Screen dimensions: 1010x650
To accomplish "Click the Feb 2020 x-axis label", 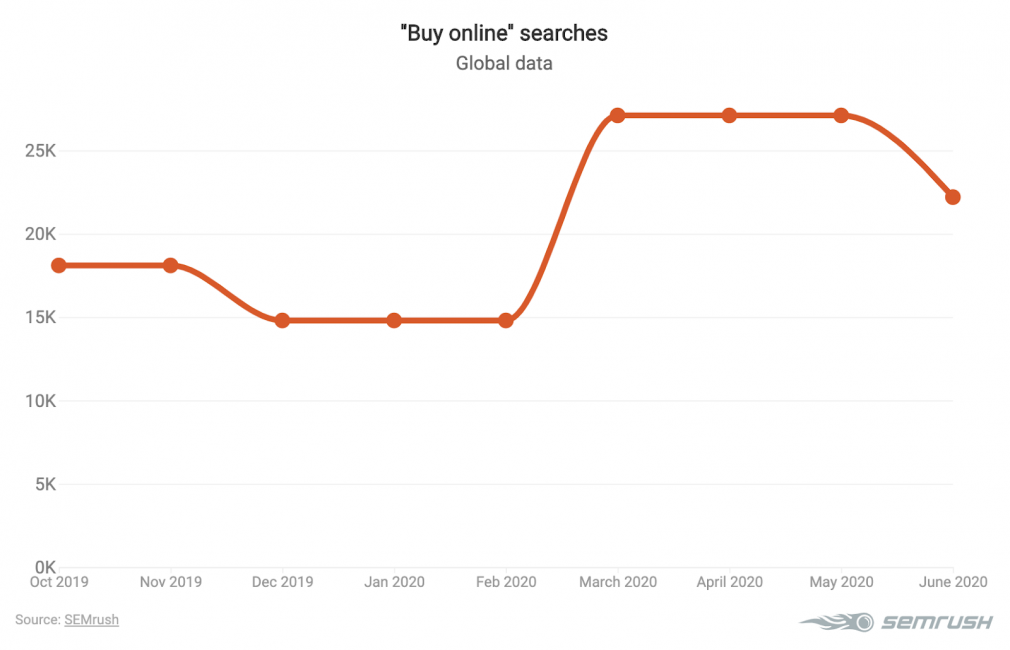I will 506,582.
